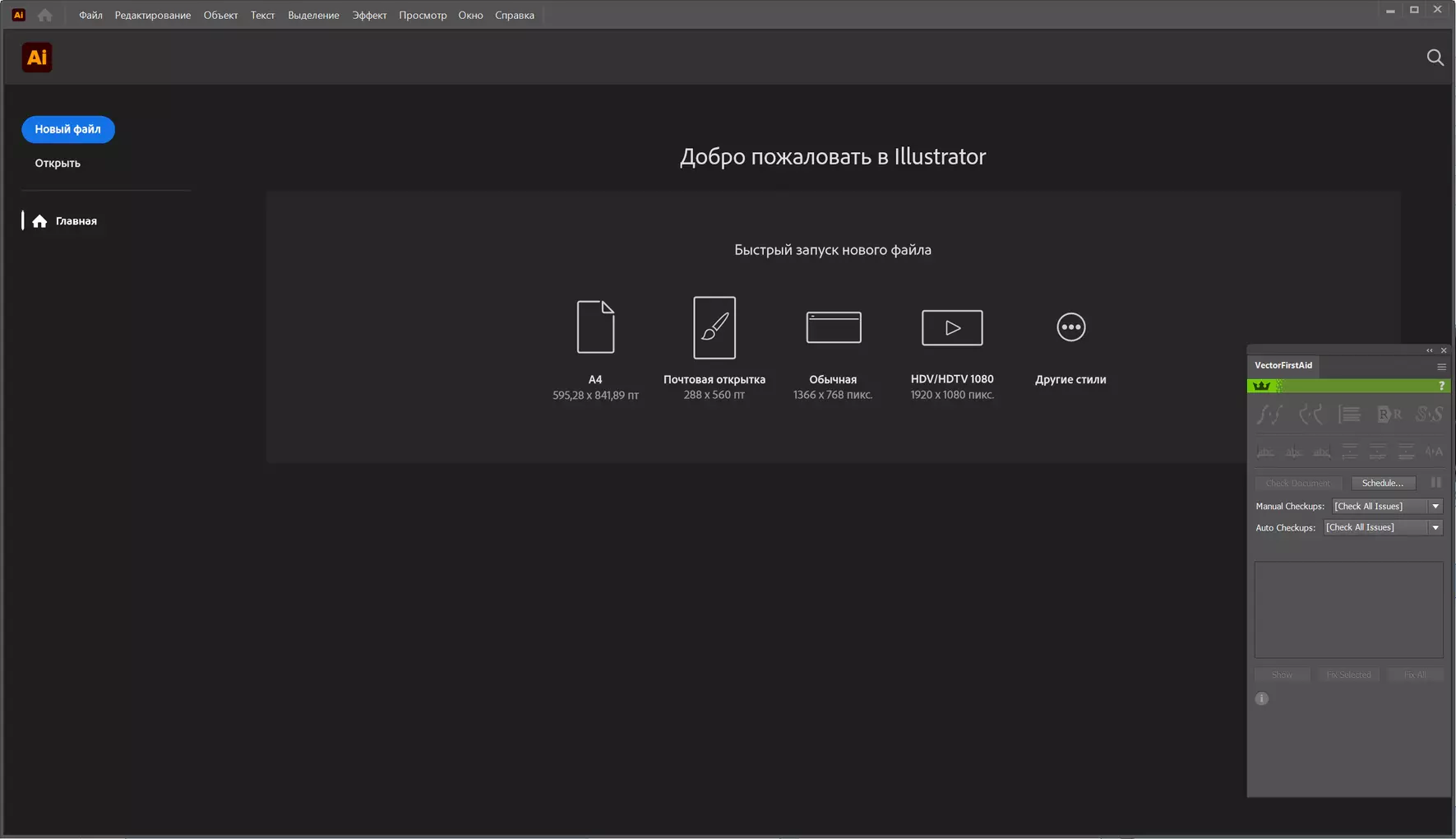Image resolution: width=1456 pixels, height=839 pixels.
Task: Choose the Почтовая открытка preset
Action: click(x=714, y=350)
